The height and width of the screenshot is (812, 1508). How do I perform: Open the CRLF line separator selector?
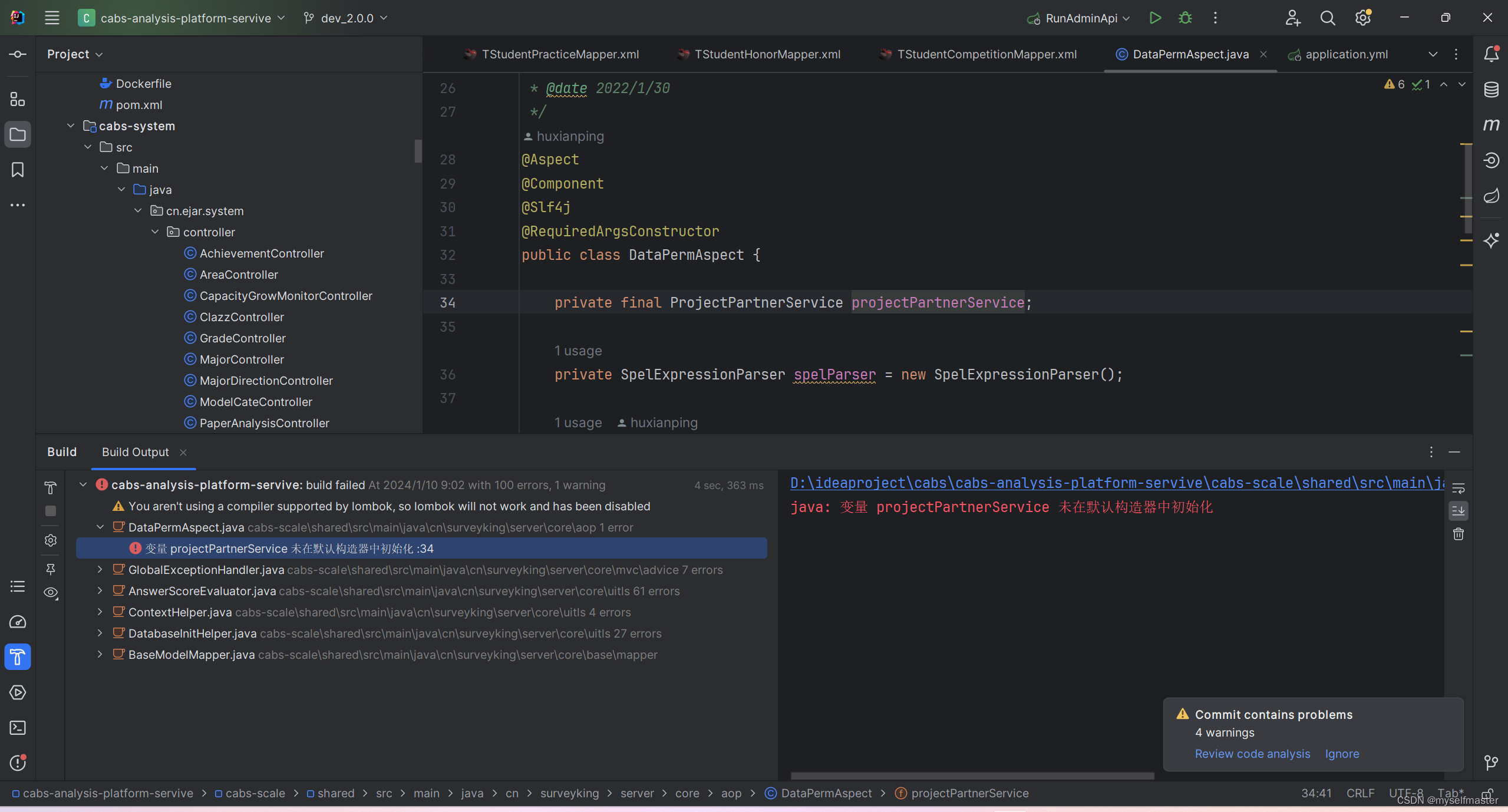(1360, 793)
